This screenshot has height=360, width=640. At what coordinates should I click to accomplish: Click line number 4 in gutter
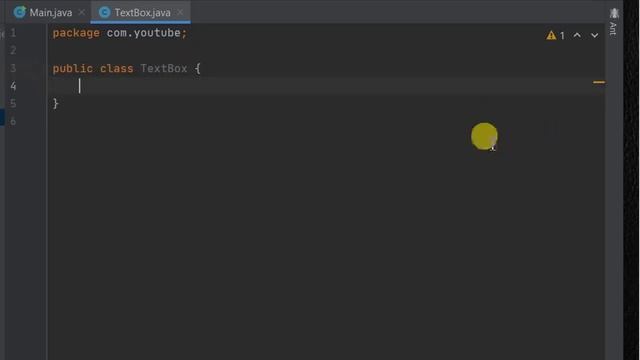13,86
